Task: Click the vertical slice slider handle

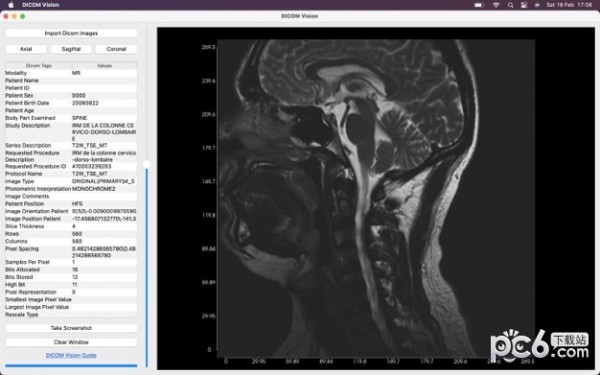Action: point(147,165)
